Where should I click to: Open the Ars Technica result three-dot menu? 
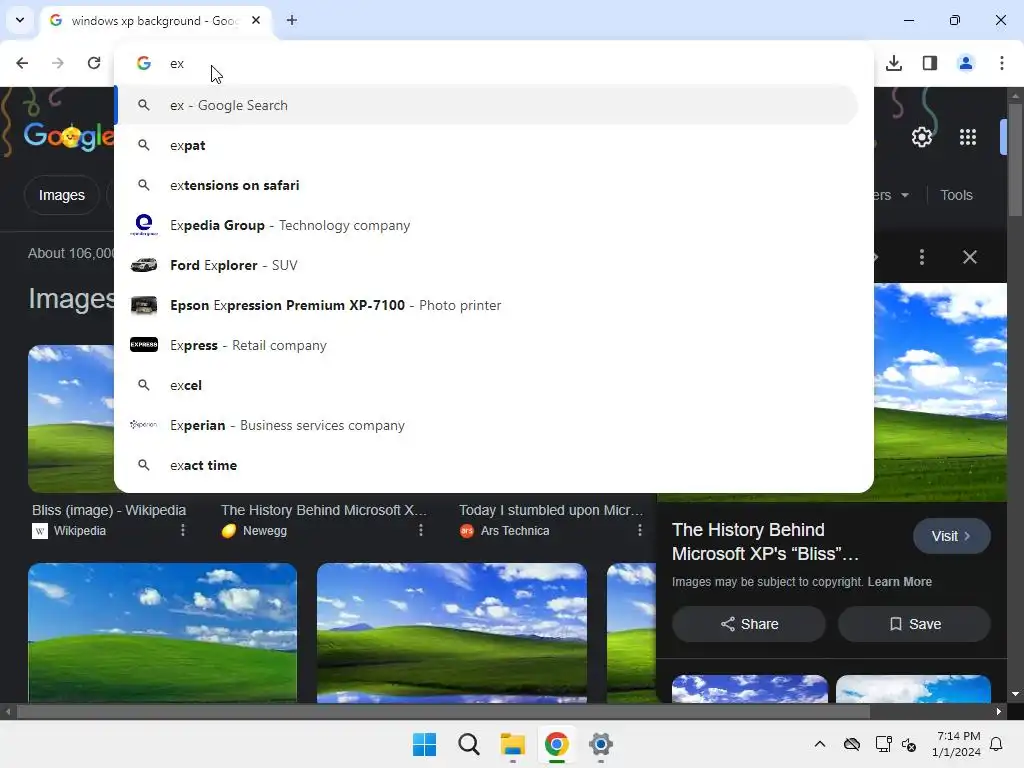click(639, 530)
